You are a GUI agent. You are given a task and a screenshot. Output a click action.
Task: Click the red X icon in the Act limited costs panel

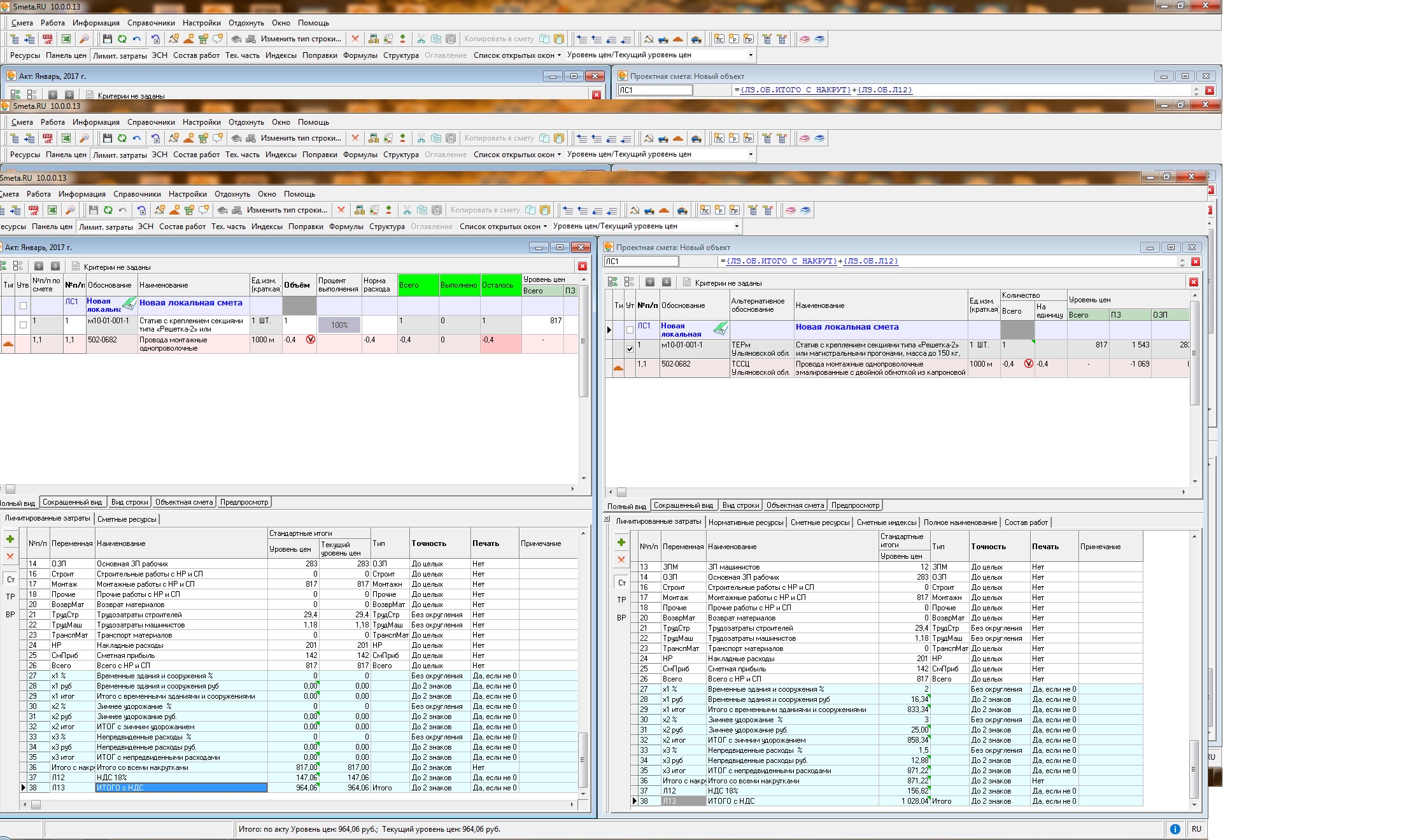[10, 556]
